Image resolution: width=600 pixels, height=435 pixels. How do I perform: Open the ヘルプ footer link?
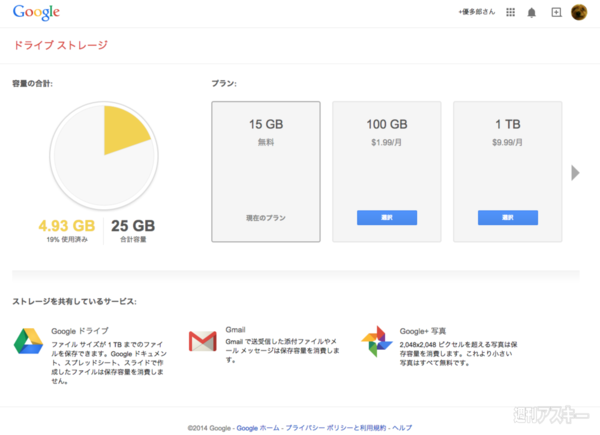coord(402,428)
